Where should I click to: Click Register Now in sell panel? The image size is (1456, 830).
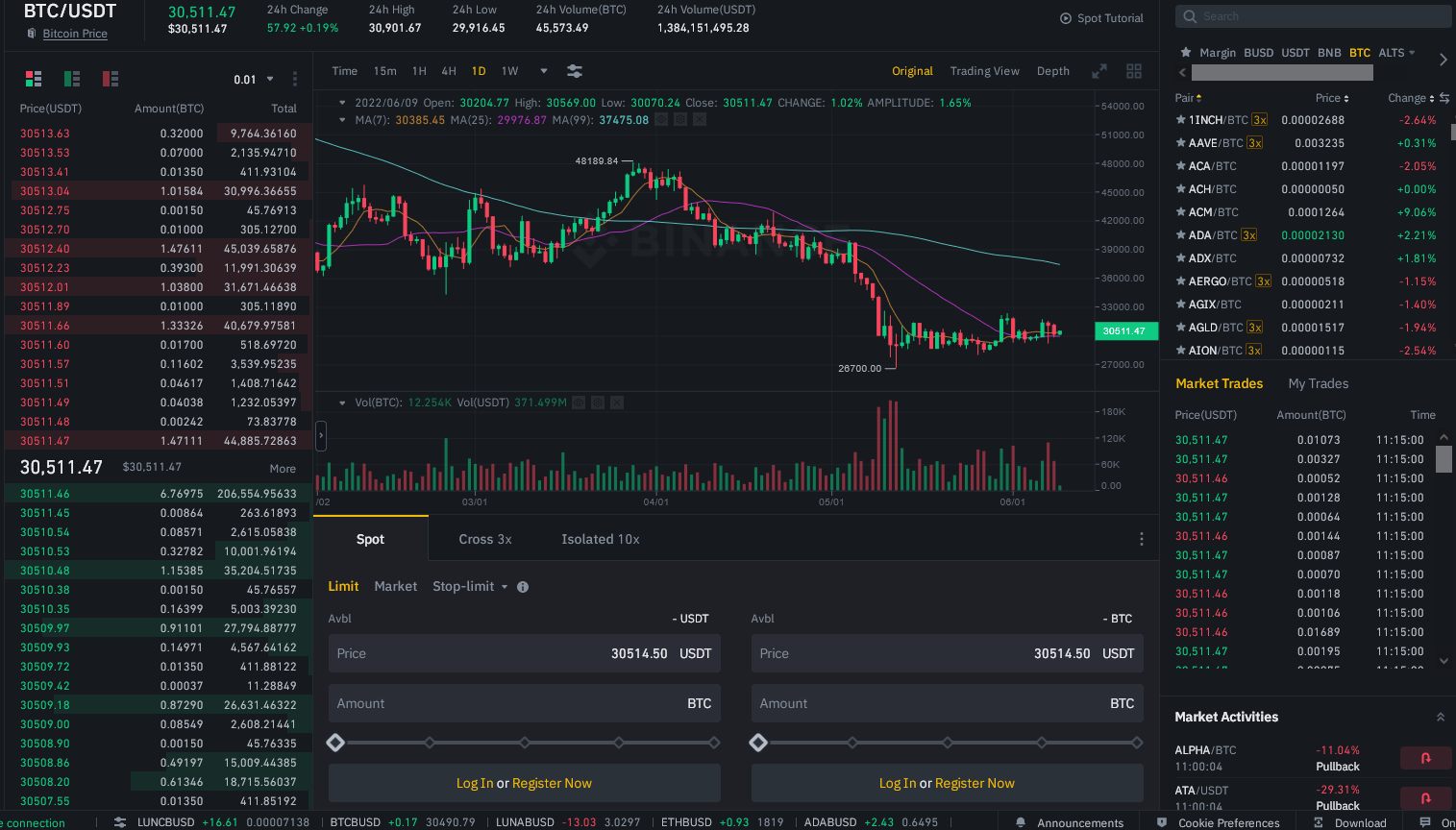(x=975, y=783)
